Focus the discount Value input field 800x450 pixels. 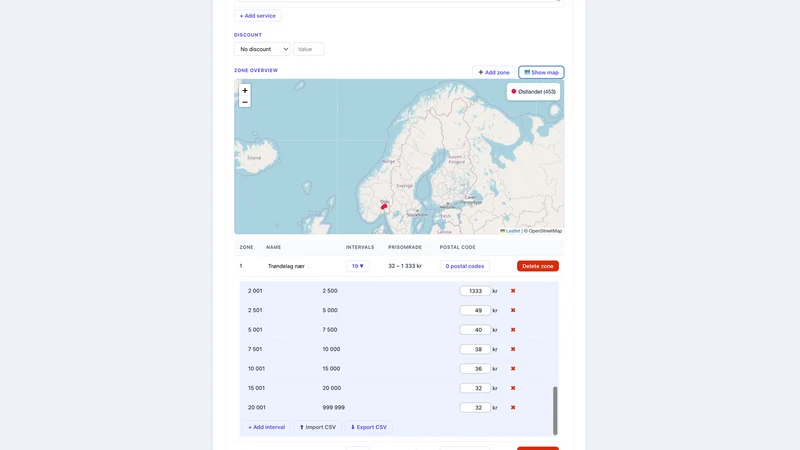click(x=309, y=49)
